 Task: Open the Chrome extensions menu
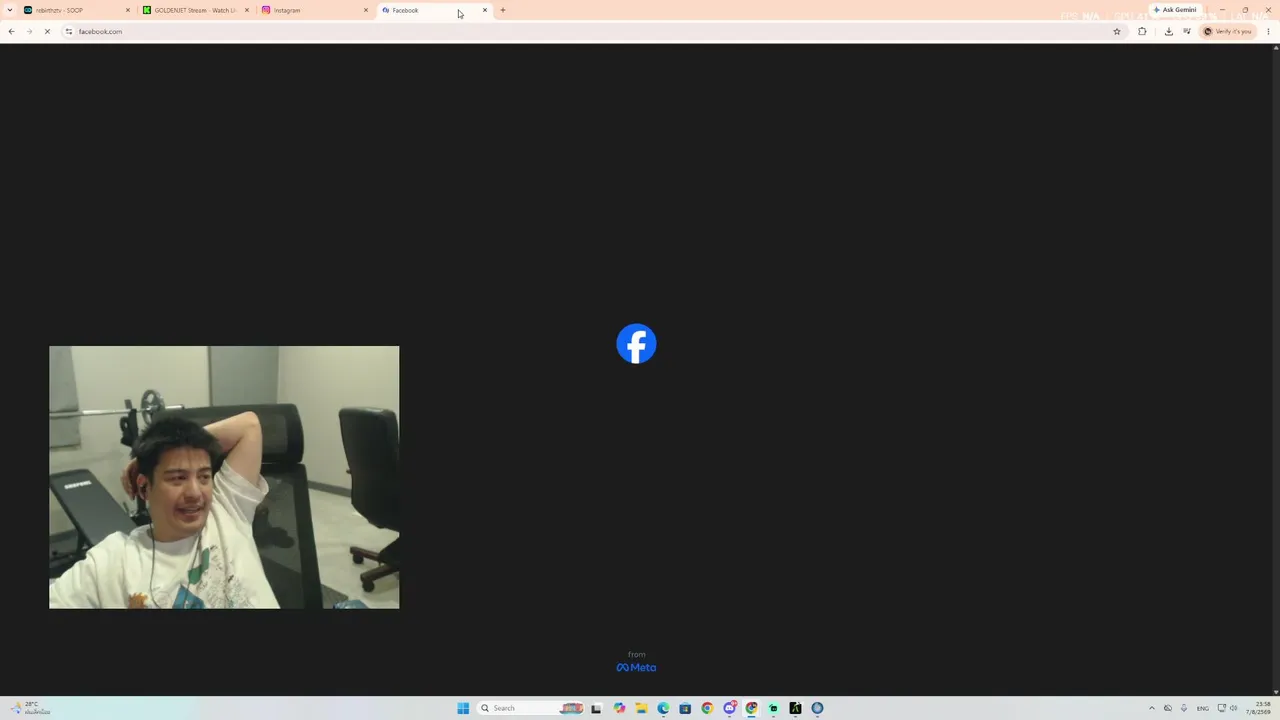pos(1142,31)
